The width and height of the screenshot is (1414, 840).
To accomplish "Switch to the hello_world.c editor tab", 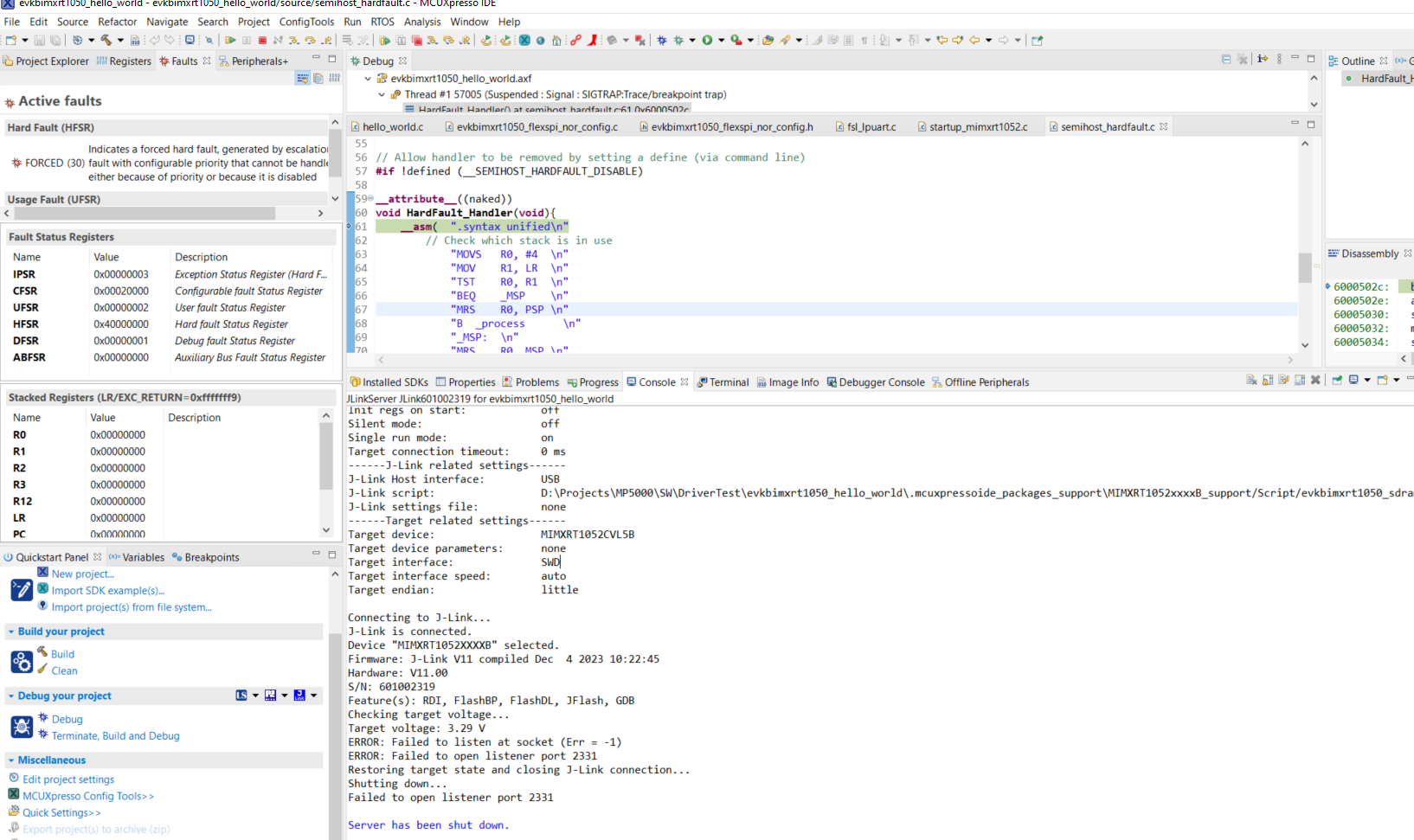I will click(394, 126).
